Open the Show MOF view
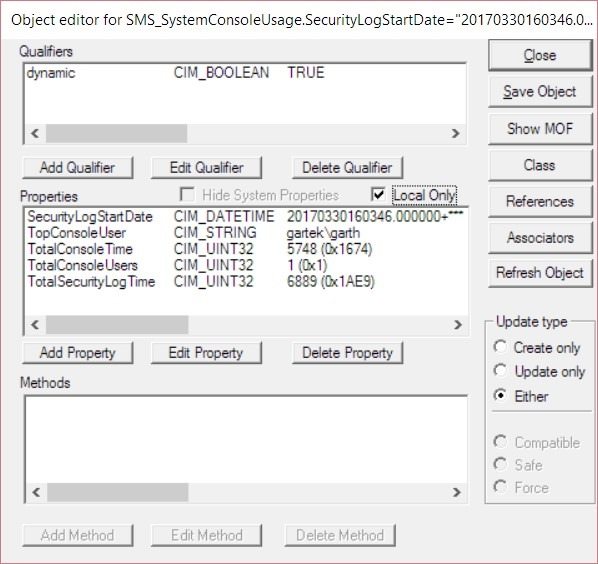 coord(540,129)
